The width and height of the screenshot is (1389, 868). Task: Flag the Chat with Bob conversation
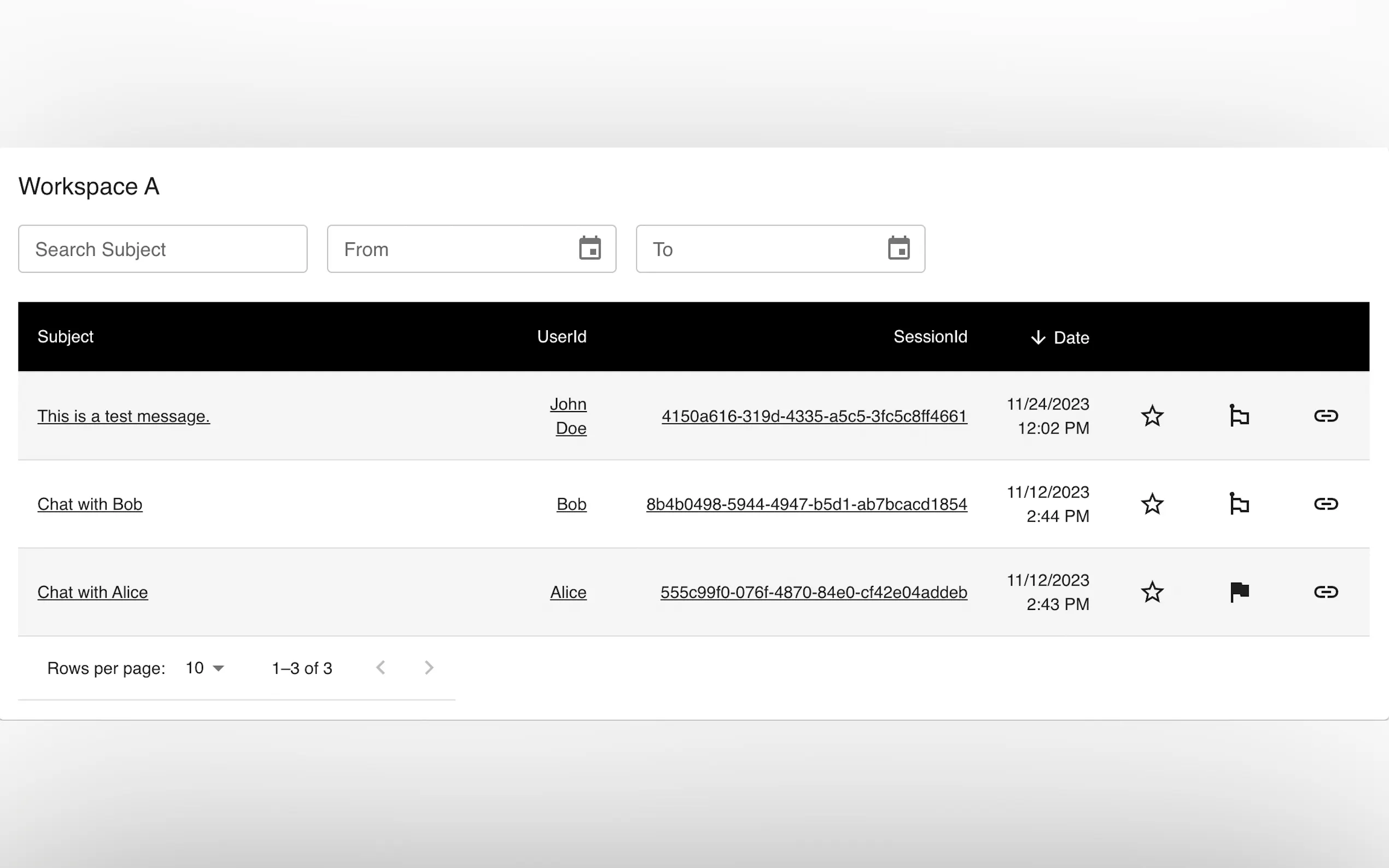pos(1239,503)
